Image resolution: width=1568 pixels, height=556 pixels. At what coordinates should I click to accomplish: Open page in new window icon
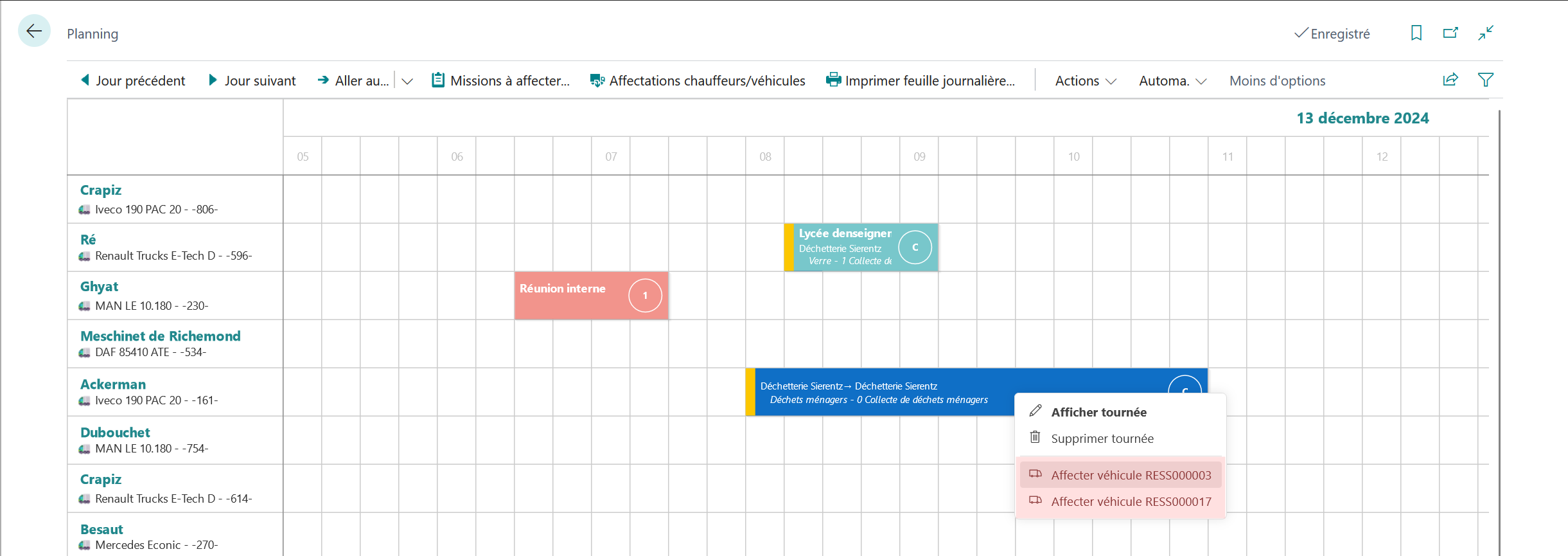click(x=1450, y=33)
